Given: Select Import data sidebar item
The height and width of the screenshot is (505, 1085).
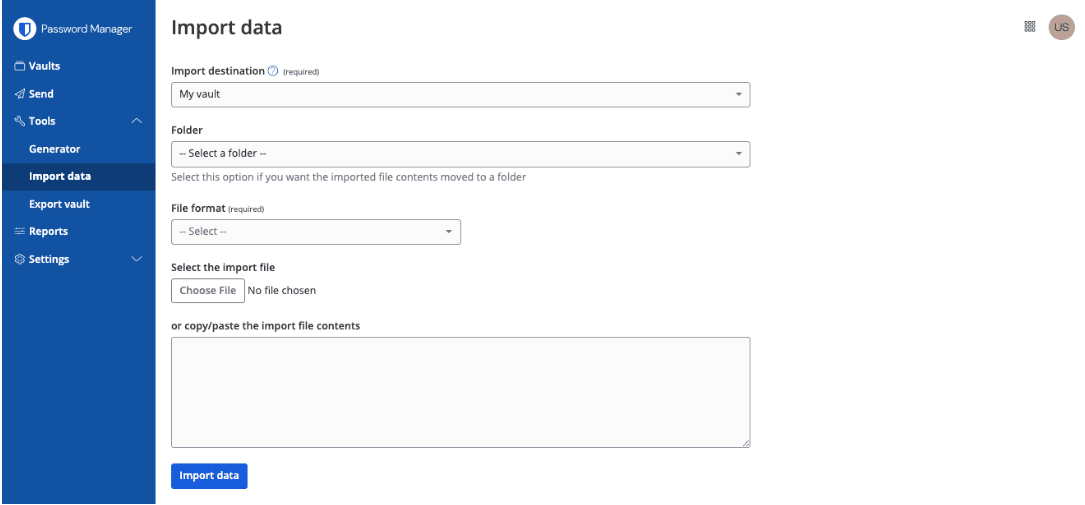Looking at the screenshot, I should (78, 176).
